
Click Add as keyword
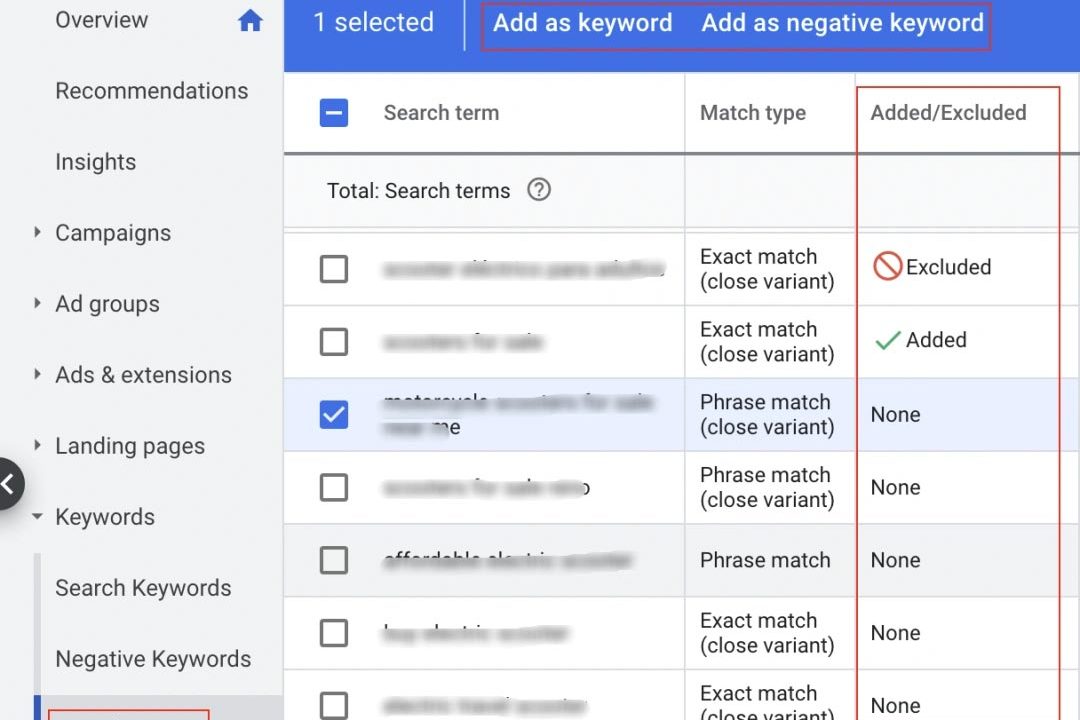(583, 23)
